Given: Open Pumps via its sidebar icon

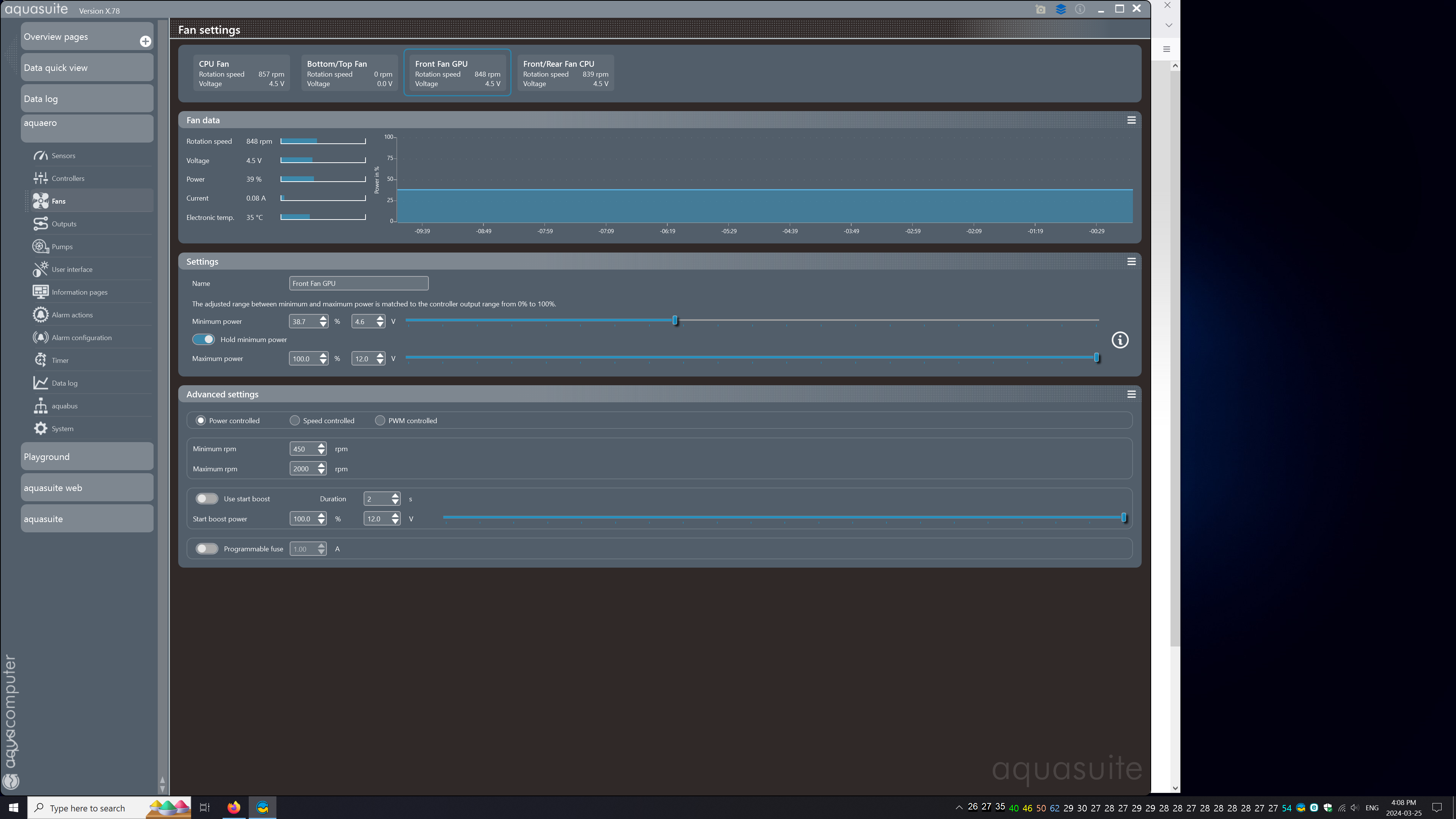Looking at the screenshot, I should (40, 246).
